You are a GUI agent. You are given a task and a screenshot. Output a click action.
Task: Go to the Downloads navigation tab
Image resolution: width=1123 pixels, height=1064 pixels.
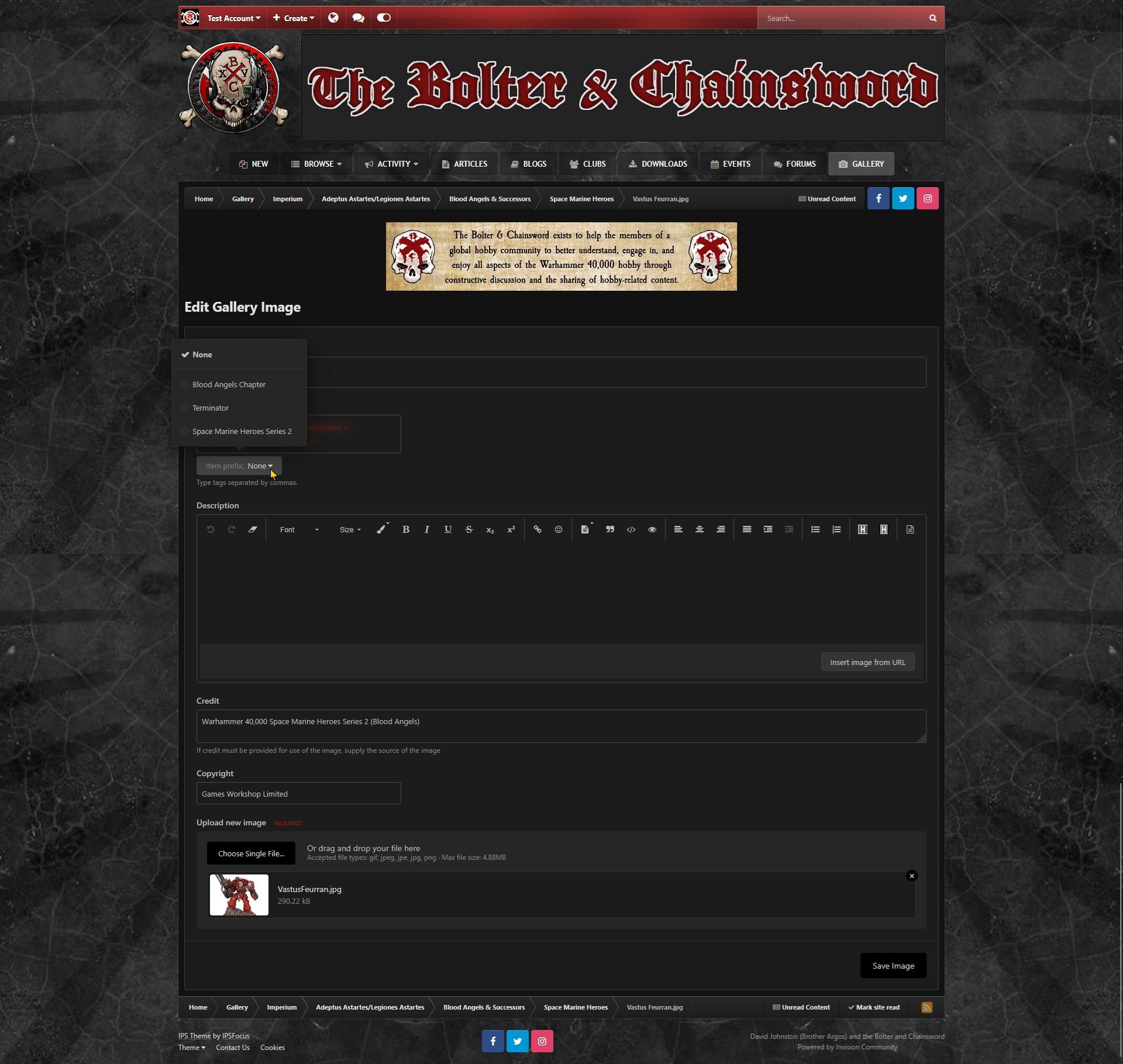(x=657, y=164)
